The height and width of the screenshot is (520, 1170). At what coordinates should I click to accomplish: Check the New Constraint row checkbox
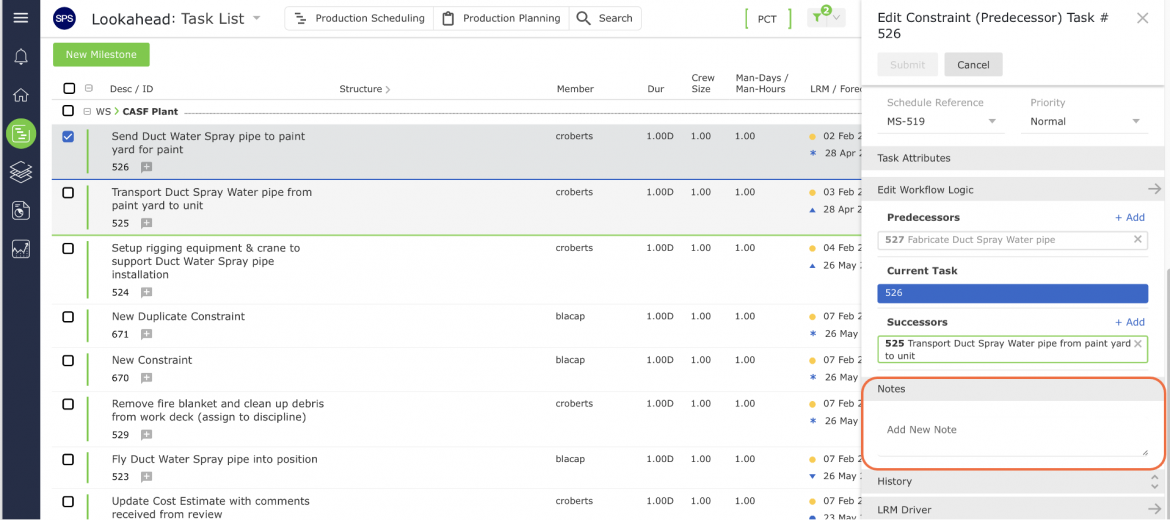(x=68, y=360)
